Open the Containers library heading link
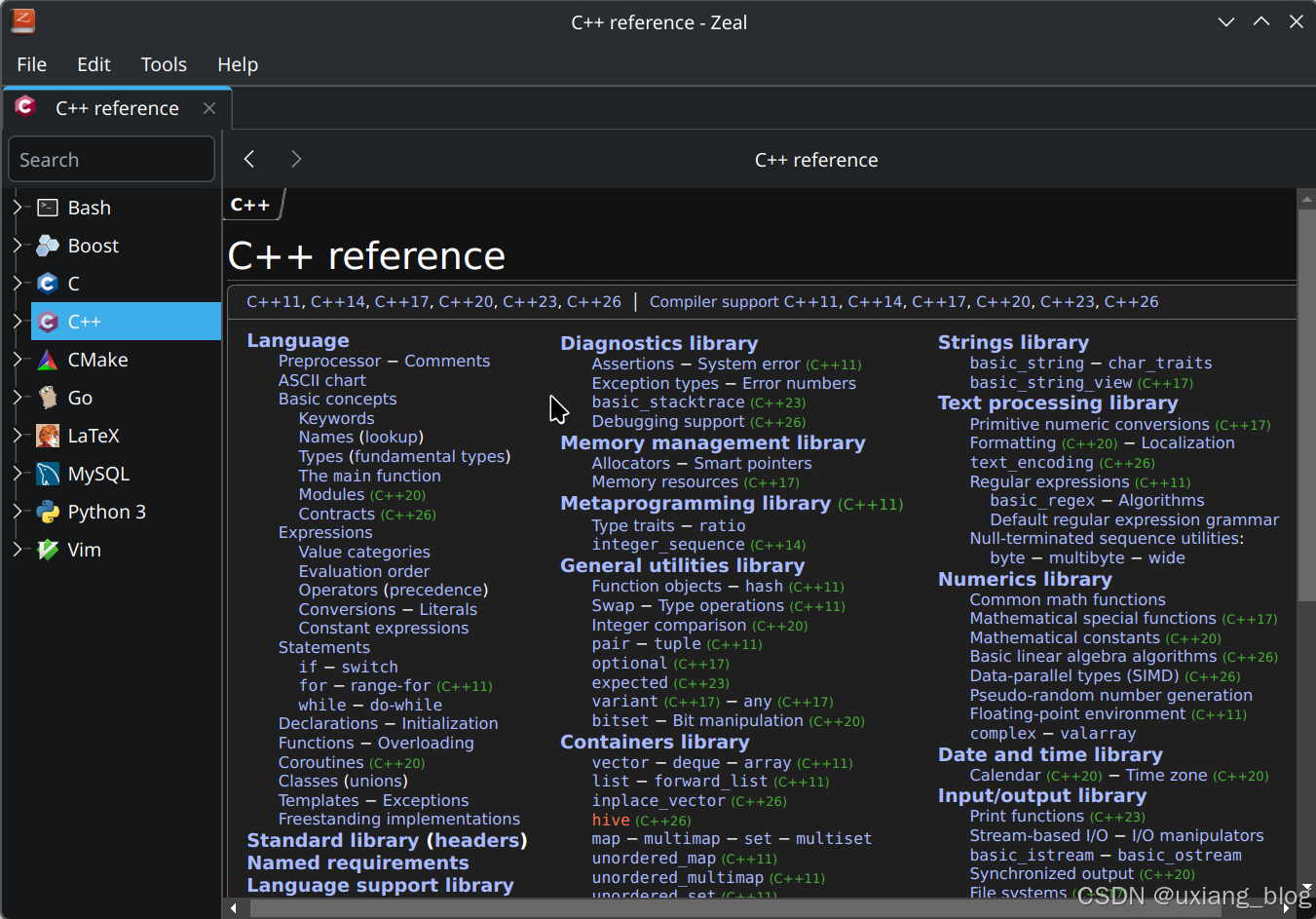1316x919 pixels. 655,742
